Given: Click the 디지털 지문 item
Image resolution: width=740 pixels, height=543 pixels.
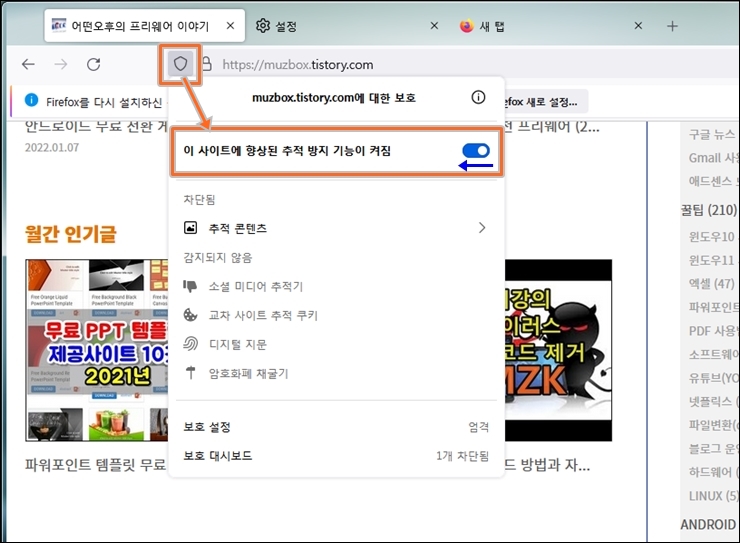Looking at the screenshot, I should 238,344.
